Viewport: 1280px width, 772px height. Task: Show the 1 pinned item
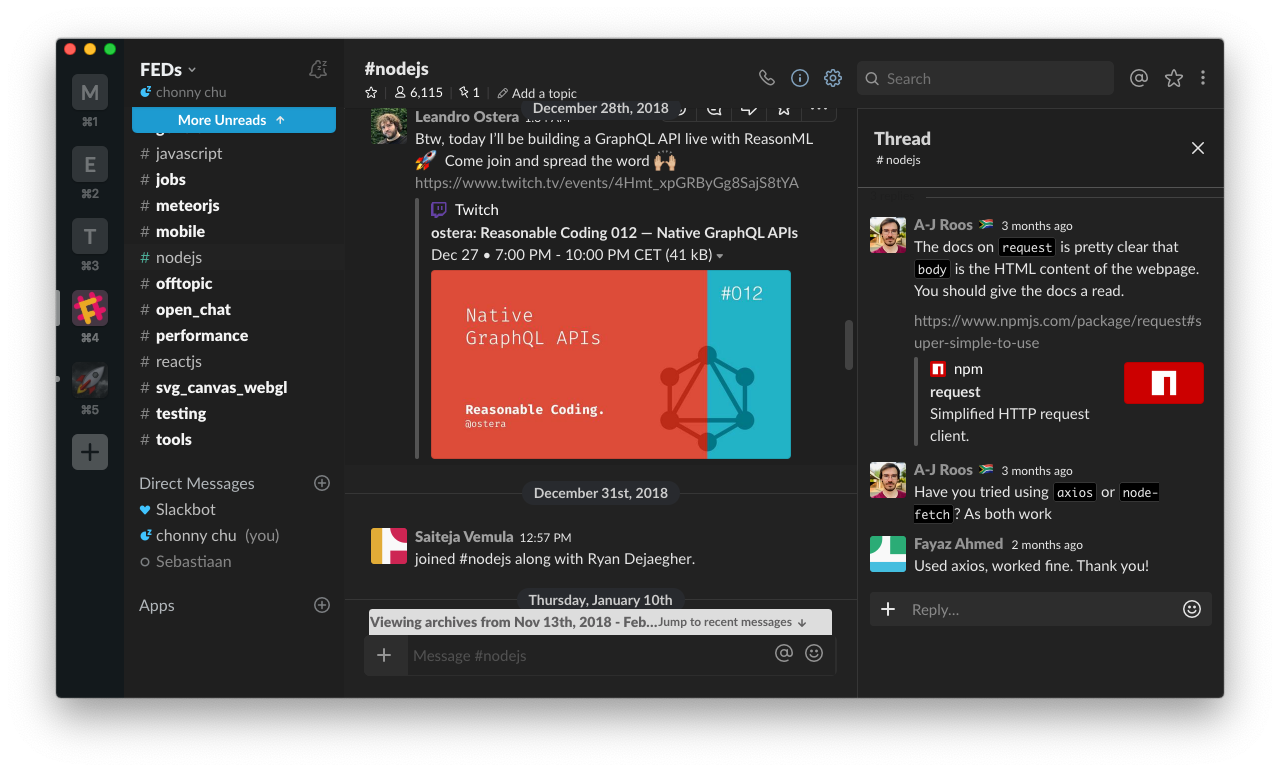coord(469,92)
